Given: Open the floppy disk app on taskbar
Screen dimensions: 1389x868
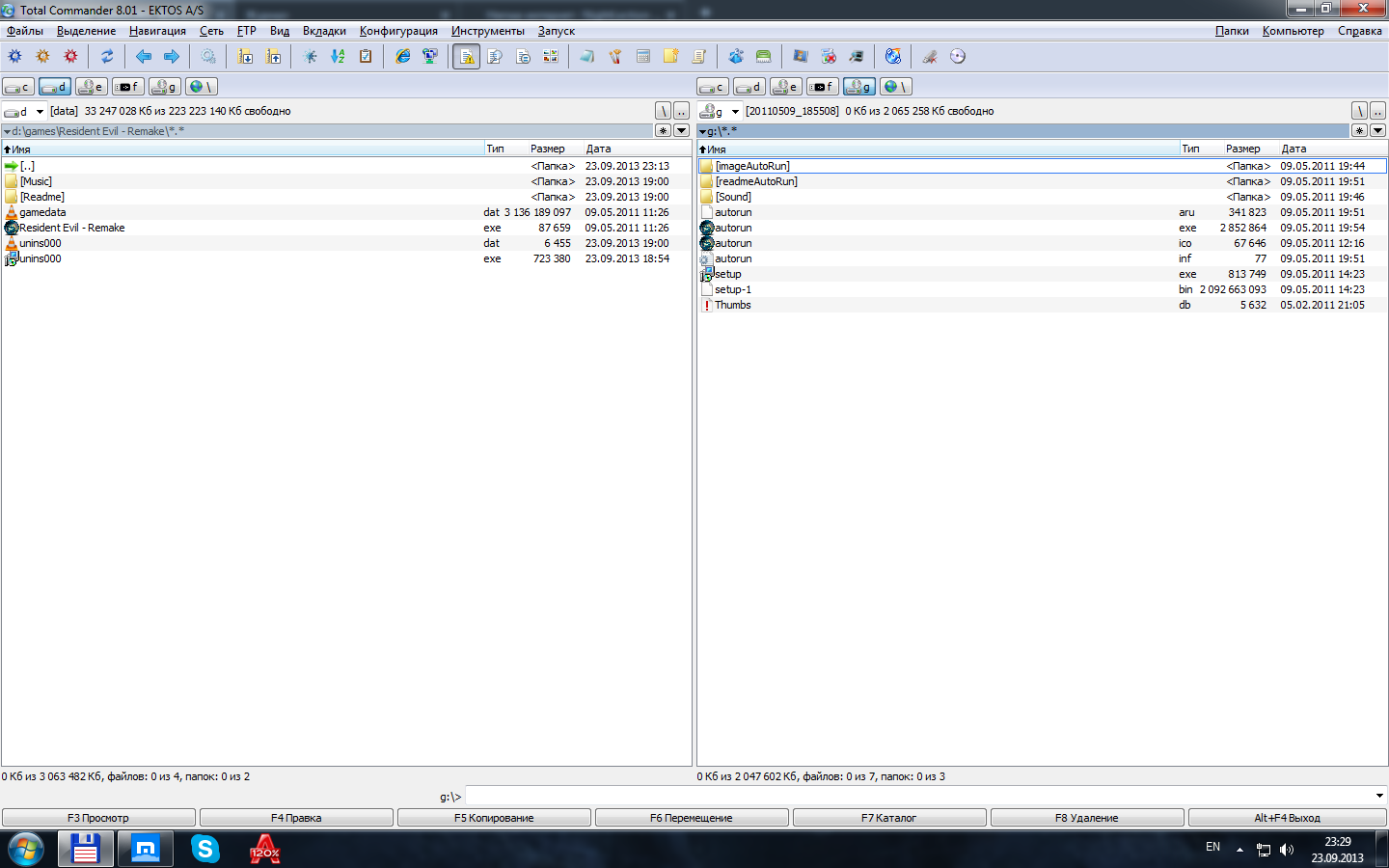Looking at the screenshot, I should pyautogui.click(x=86, y=849).
